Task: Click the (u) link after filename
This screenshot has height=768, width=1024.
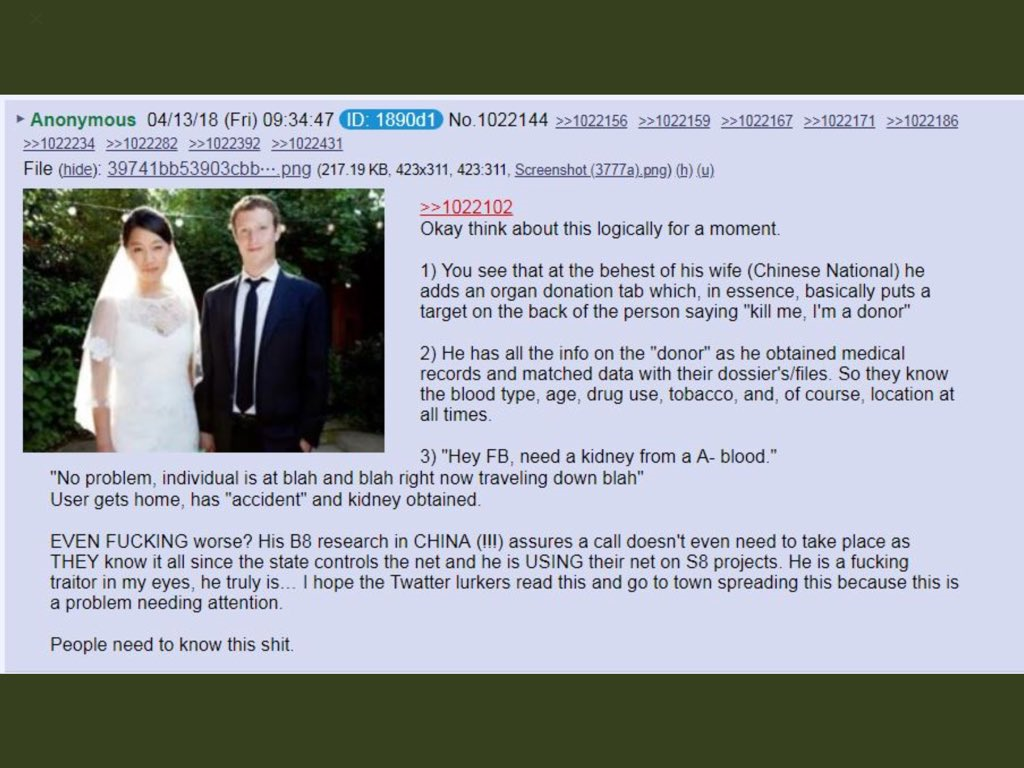Action: point(705,170)
